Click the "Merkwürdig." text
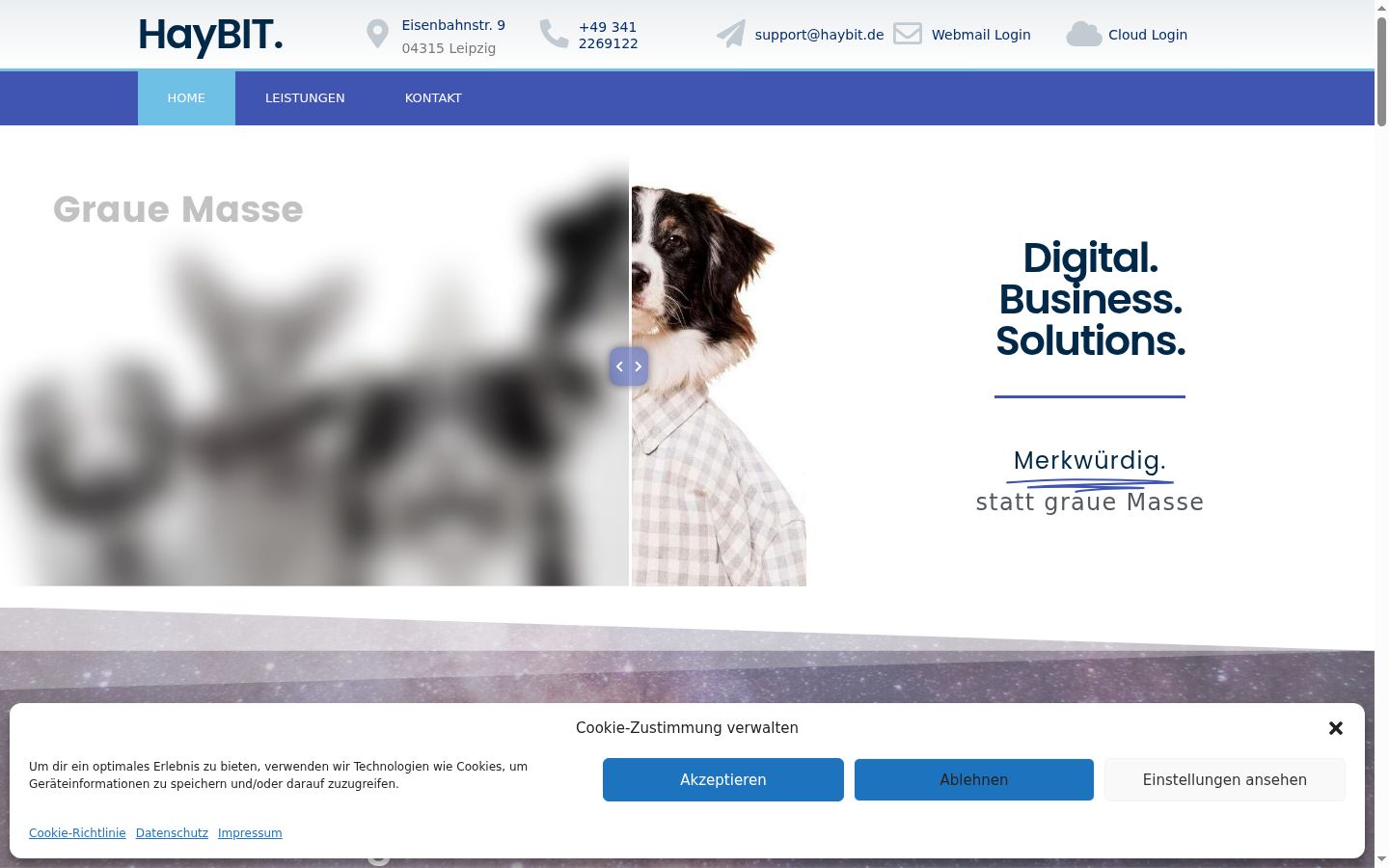The height and width of the screenshot is (868, 1389). 1090,460
